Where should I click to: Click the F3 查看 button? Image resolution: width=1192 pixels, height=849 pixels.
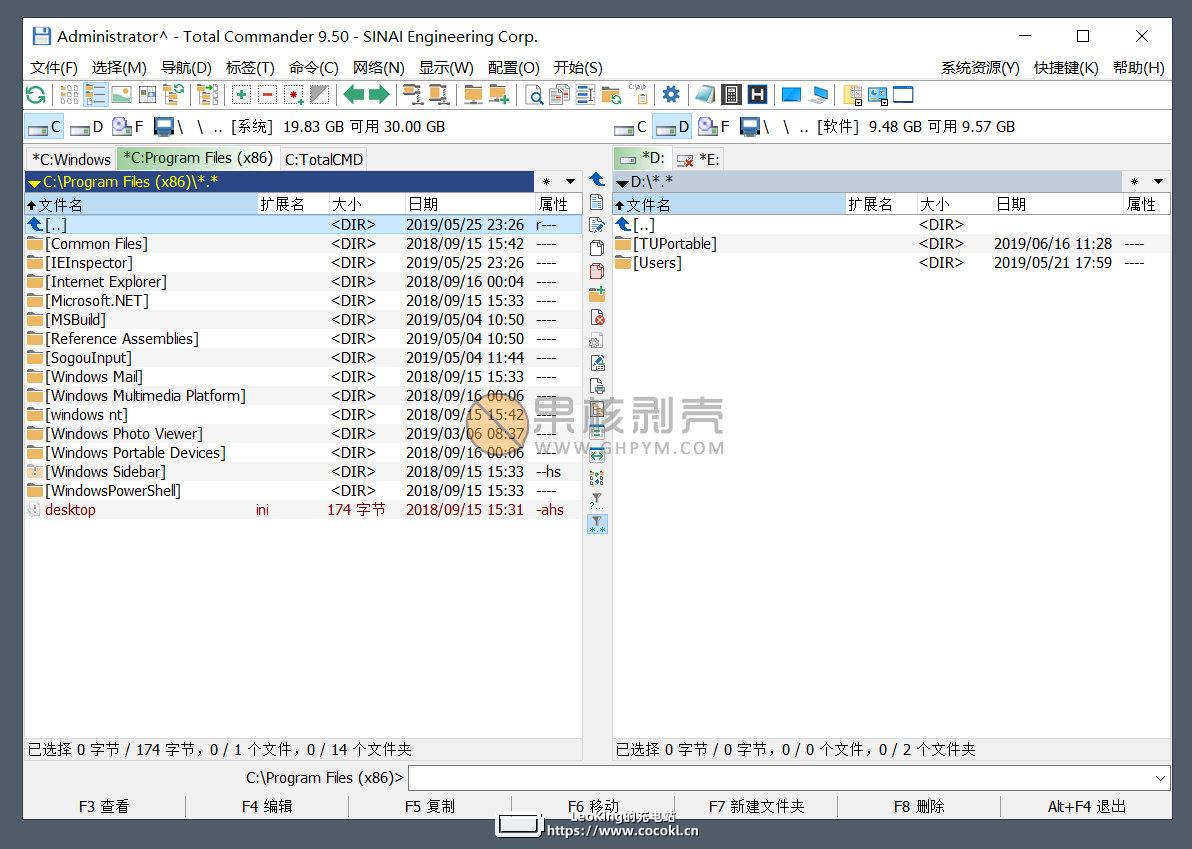tap(104, 806)
